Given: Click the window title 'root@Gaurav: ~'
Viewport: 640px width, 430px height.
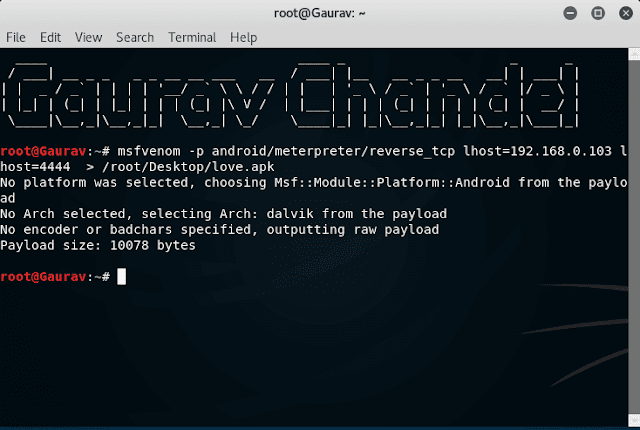Looking at the screenshot, I should click(x=320, y=13).
